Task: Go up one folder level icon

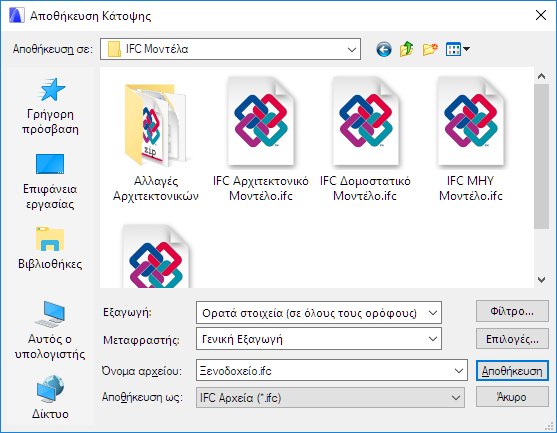Action: (x=406, y=49)
